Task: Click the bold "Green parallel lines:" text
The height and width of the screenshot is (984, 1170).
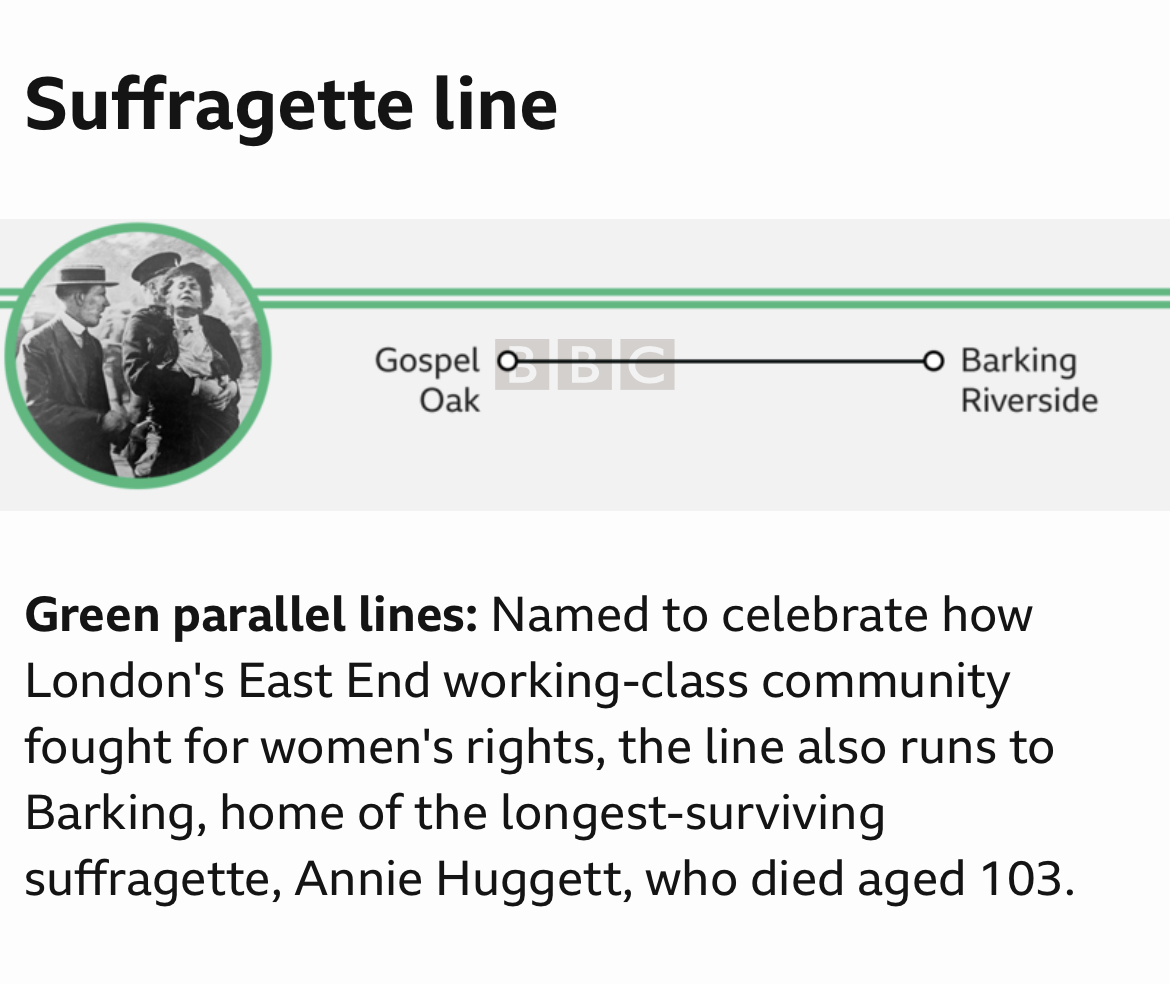Action: (x=251, y=614)
